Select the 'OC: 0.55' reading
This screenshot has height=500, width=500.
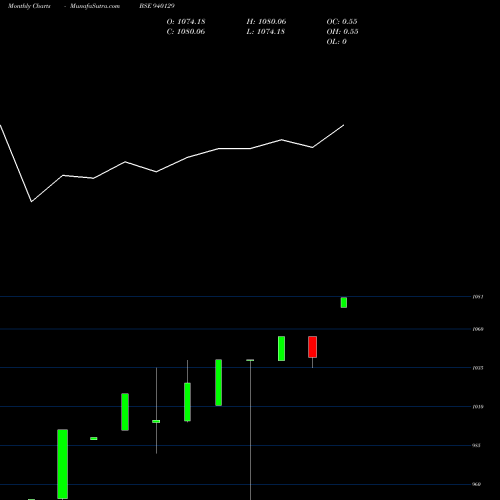(x=342, y=22)
